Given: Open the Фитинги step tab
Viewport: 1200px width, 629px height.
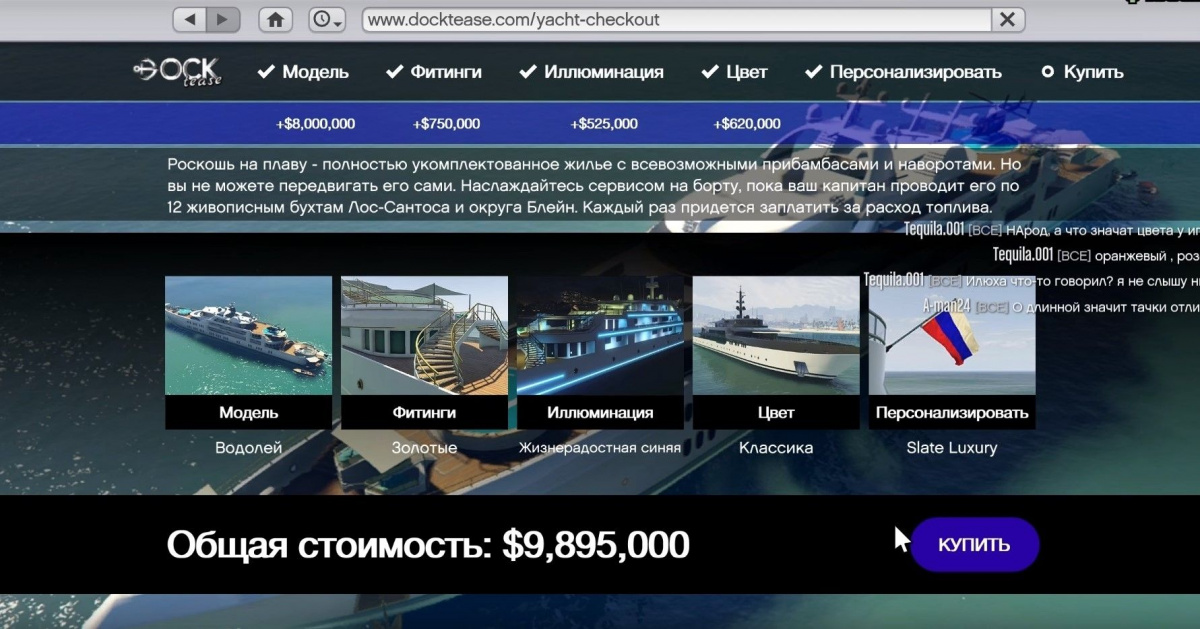Looking at the screenshot, I should [433, 72].
